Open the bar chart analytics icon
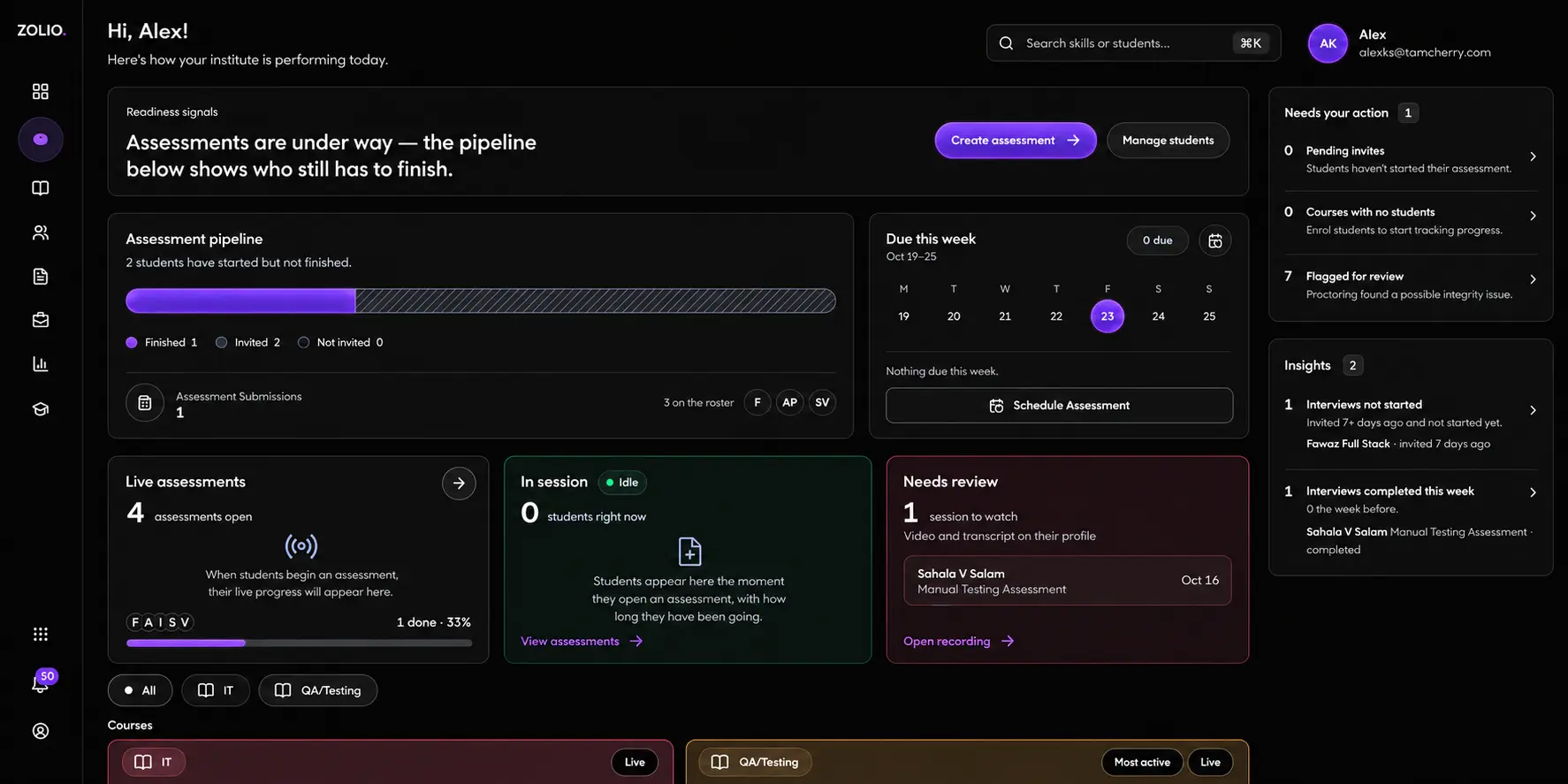The image size is (1568, 784). coord(41,364)
